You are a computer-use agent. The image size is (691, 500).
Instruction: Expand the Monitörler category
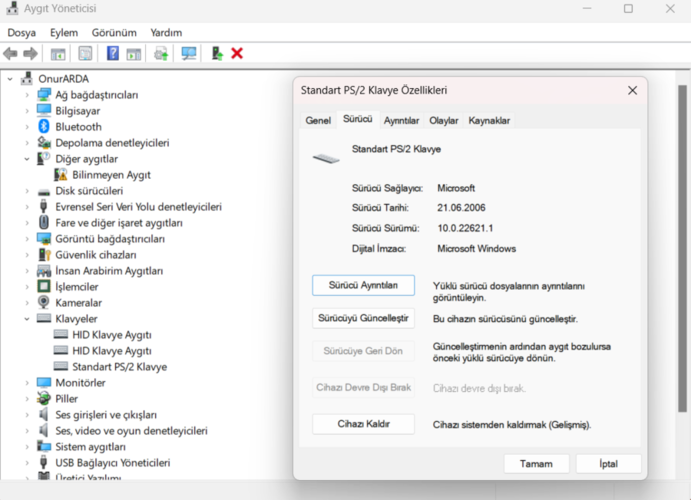click(x=27, y=382)
